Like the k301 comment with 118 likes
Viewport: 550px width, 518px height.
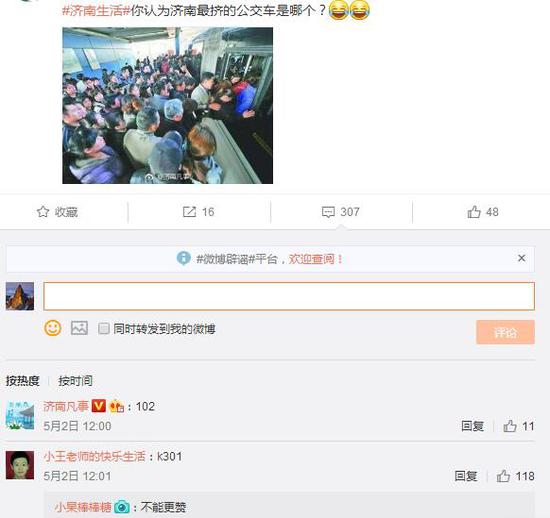tap(503, 476)
